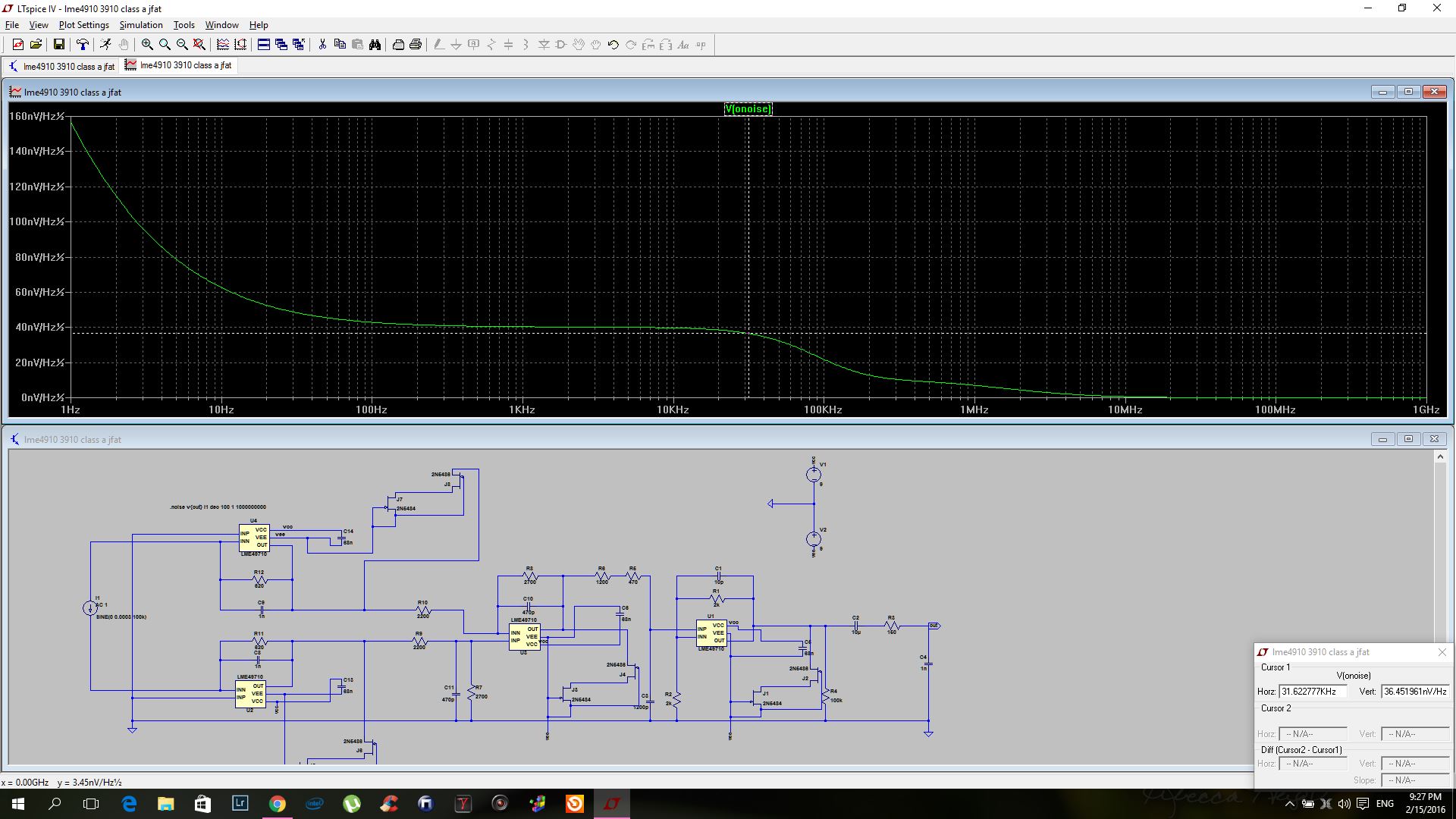Open the Window menu
Screen dimensions: 1456x819
pyautogui.click(x=221, y=25)
